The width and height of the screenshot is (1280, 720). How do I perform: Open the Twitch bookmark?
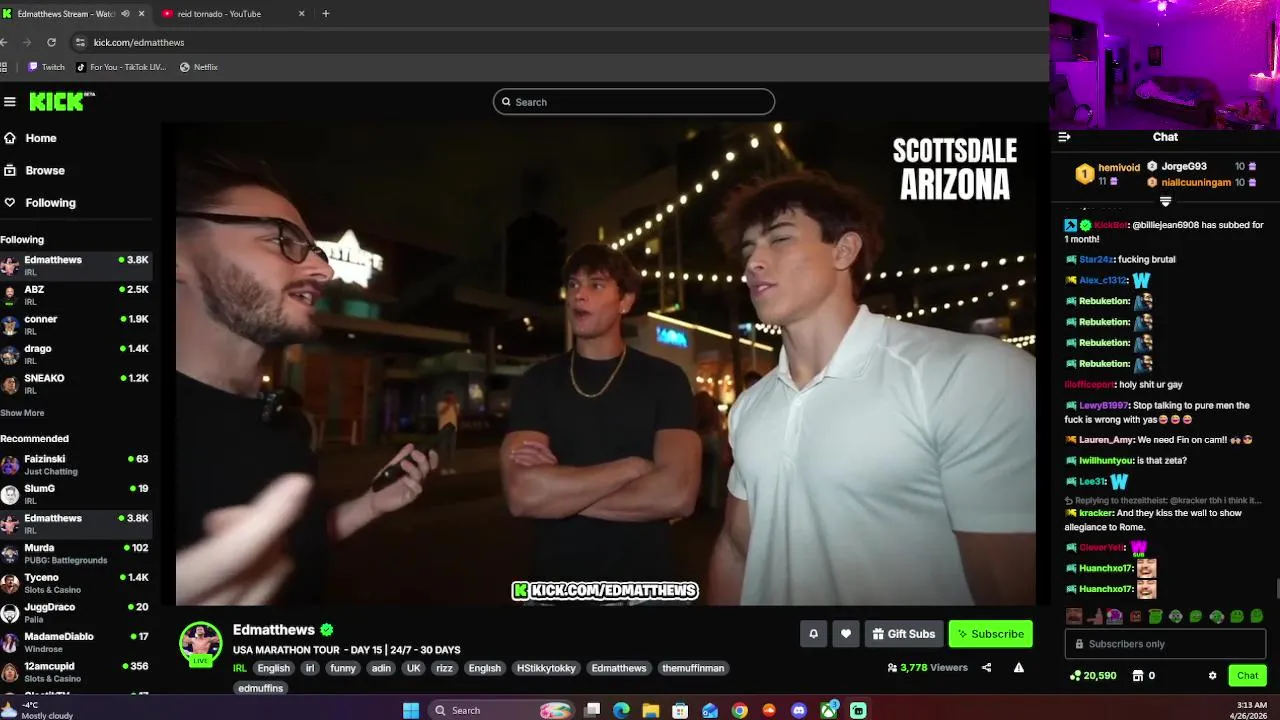tap(46, 67)
